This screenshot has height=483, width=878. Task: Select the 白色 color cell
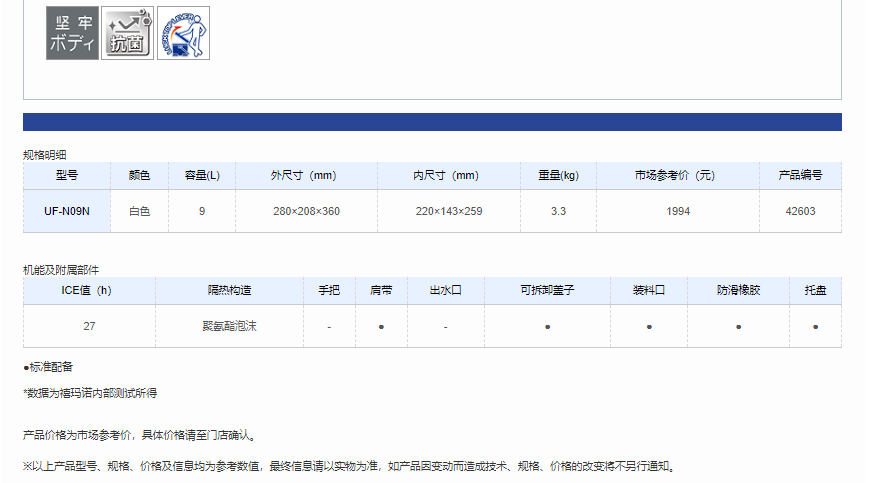click(x=139, y=211)
